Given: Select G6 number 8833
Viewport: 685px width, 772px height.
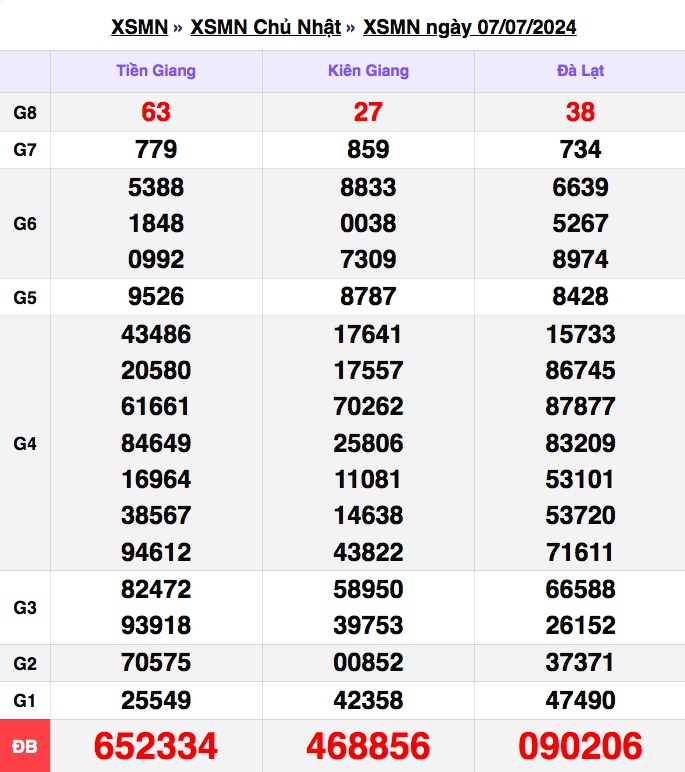Looking at the screenshot, I should pyautogui.click(x=368, y=187).
